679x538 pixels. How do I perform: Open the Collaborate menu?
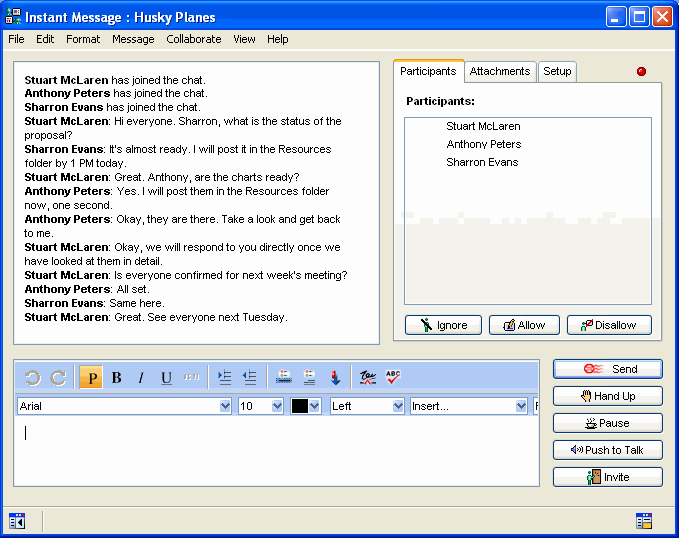194,39
